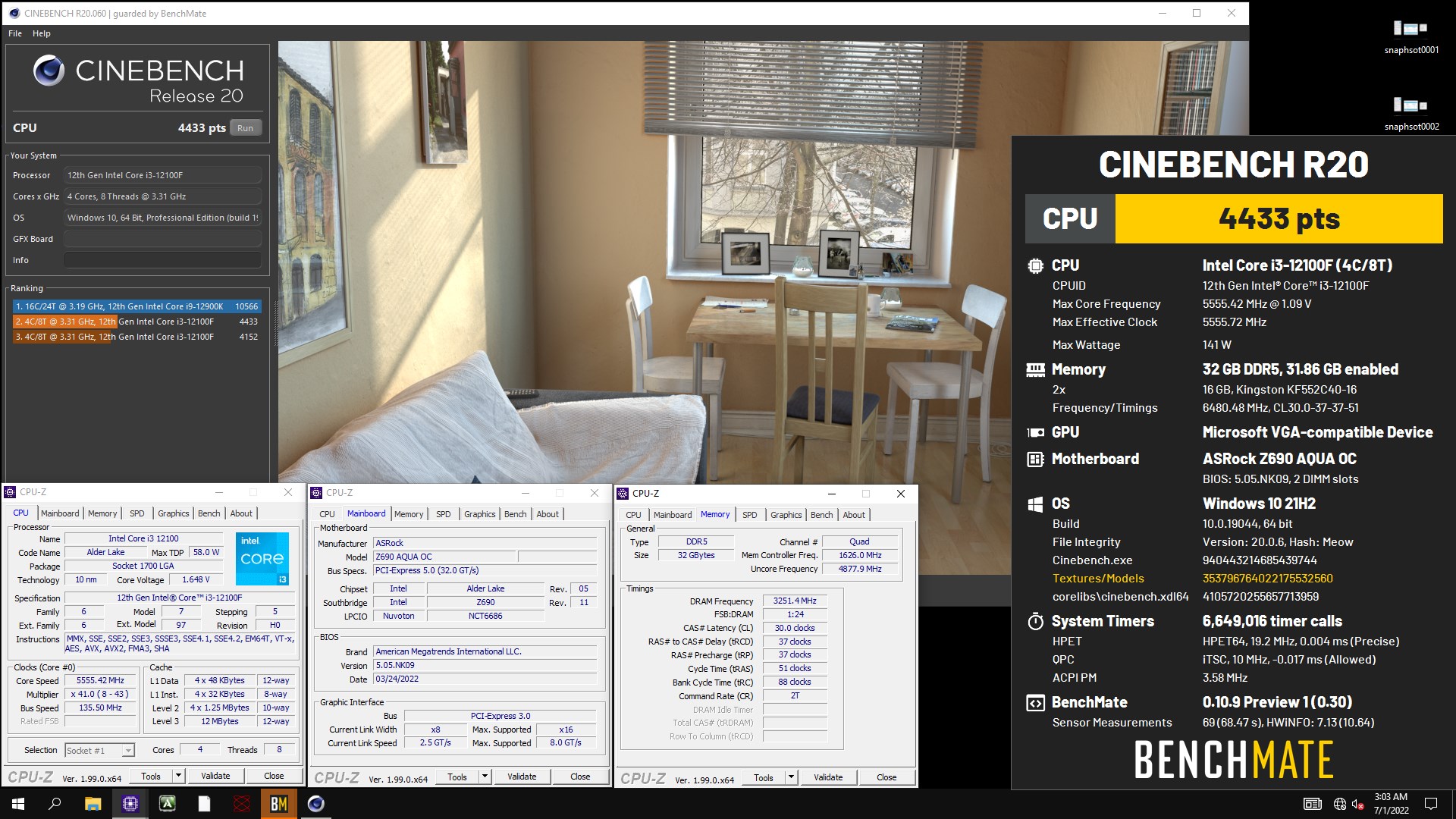Click Validate in first CPU-Z window
1456x819 pixels.
(x=215, y=776)
